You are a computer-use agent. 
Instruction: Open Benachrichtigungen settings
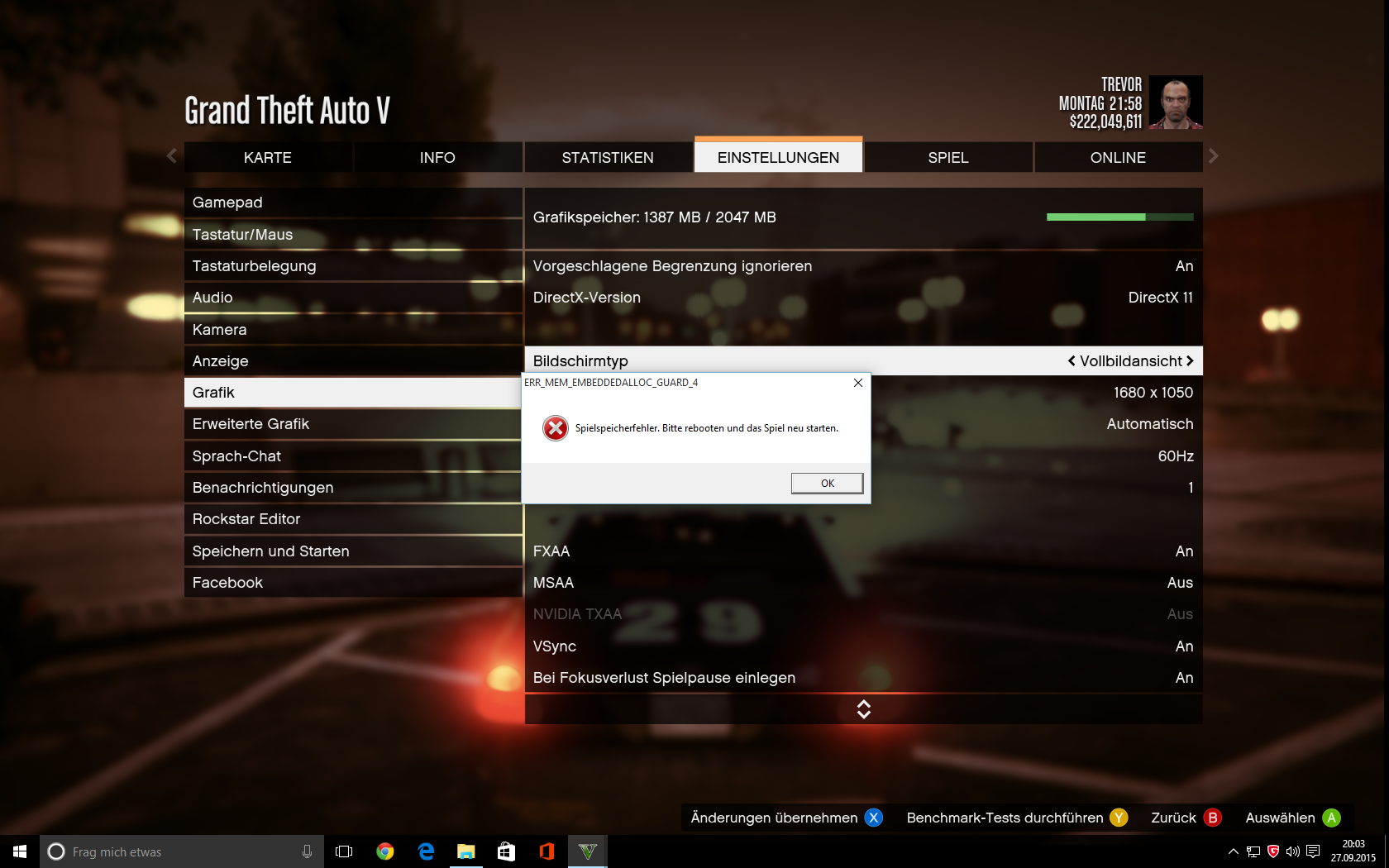pyautogui.click(x=353, y=488)
